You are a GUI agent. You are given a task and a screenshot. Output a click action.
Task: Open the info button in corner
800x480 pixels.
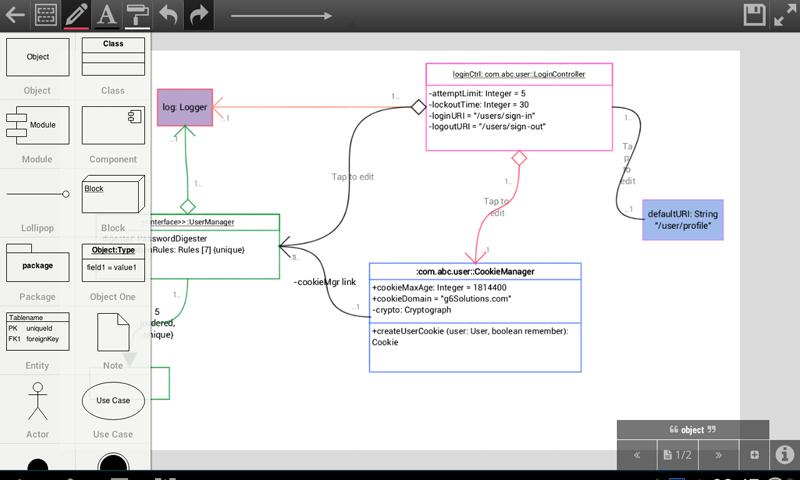785,455
